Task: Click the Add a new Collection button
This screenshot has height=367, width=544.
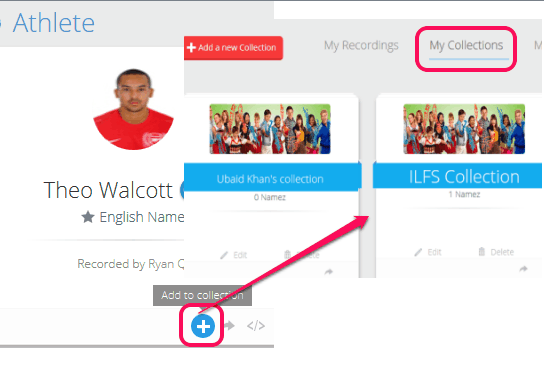Action: pos(233,48)
